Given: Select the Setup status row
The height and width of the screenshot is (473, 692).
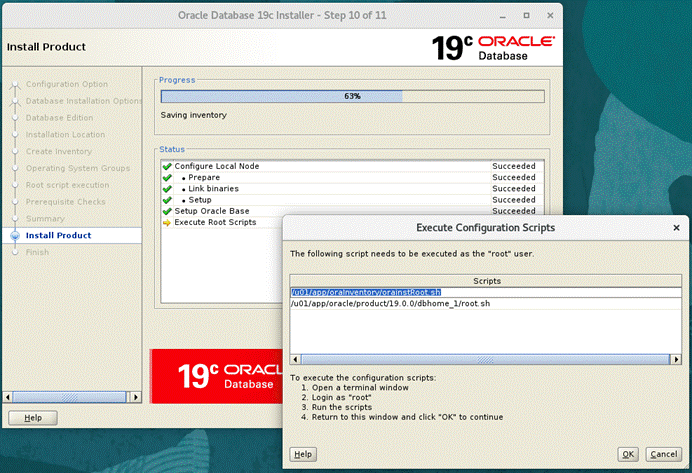Looking at the screenshot, I should point(353,200).
